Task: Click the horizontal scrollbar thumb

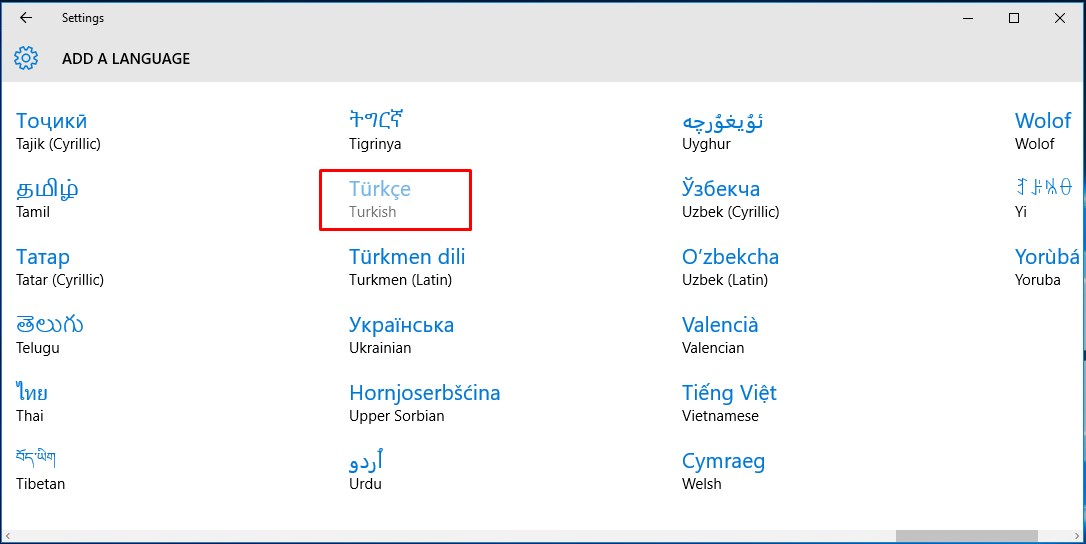Action: point(966,537)
